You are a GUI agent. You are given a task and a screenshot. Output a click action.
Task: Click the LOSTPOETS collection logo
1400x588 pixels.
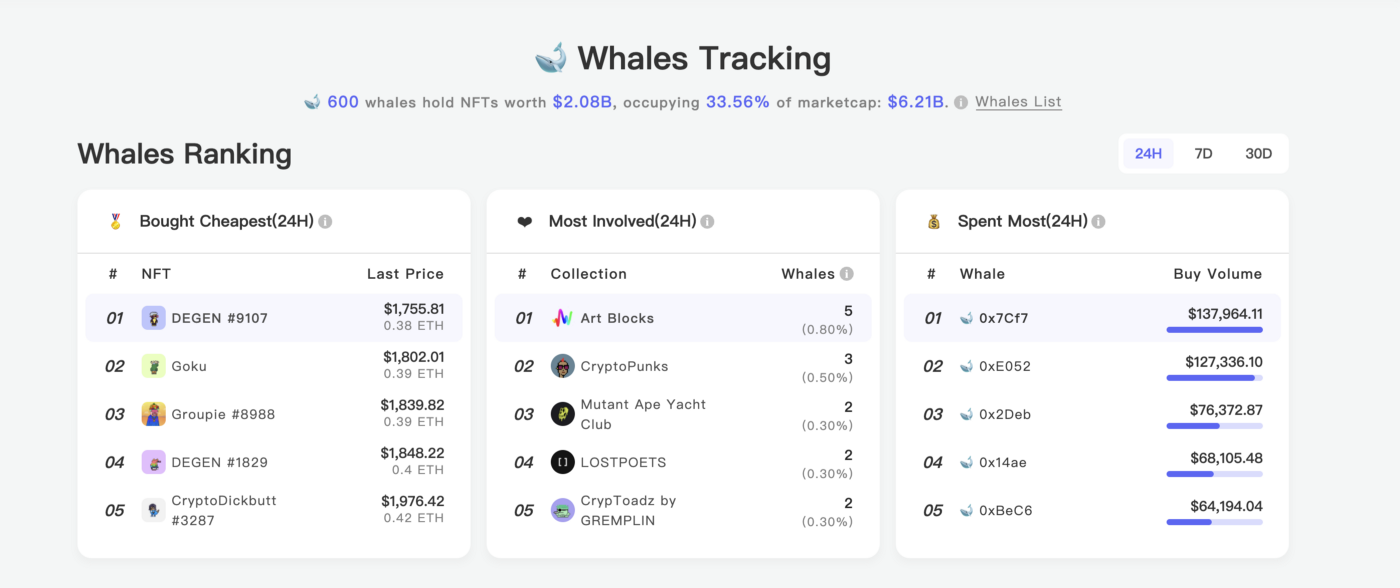coord(562,462)
